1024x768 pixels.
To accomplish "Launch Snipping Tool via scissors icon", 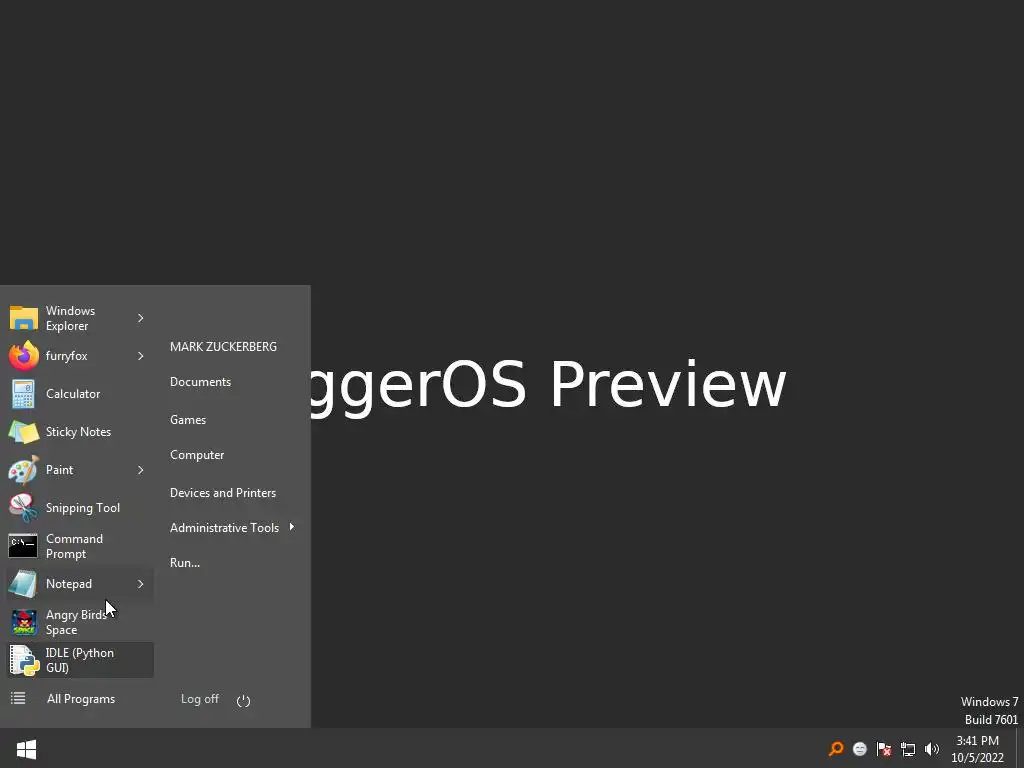I will pos(24,507).
